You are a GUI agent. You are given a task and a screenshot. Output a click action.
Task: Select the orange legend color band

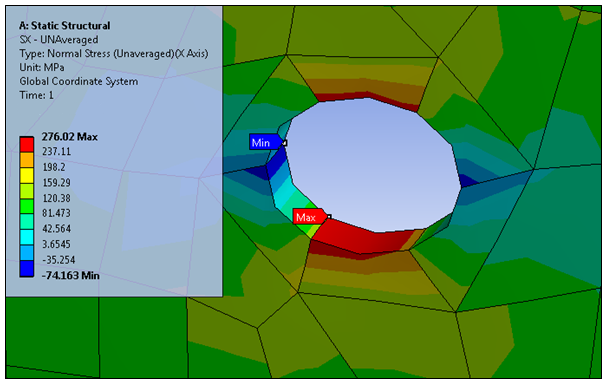[27, 160]
